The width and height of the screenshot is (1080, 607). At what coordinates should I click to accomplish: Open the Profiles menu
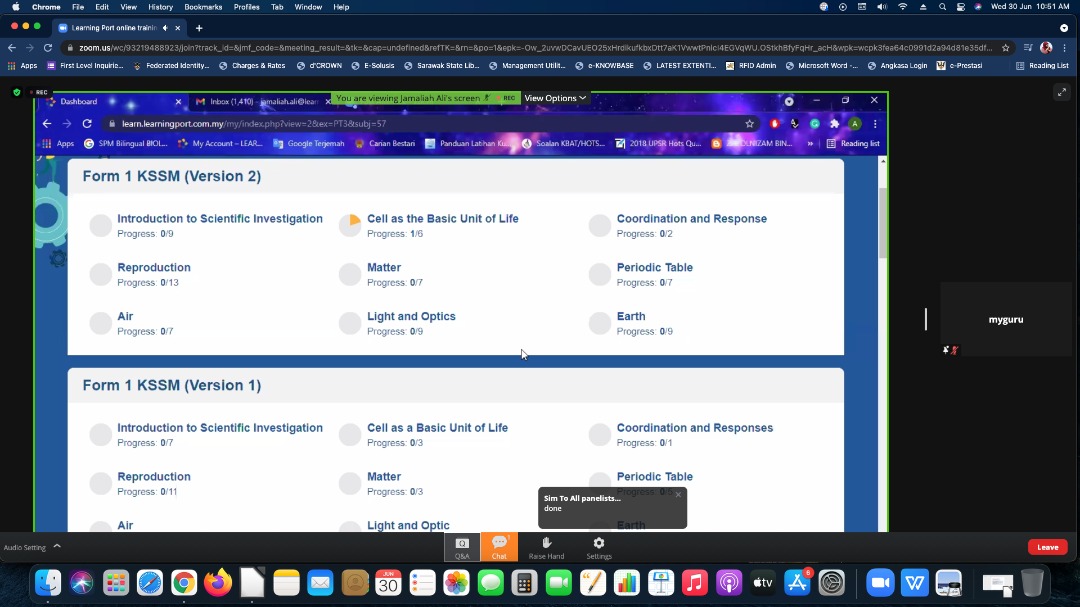click(x=247, y=7)
